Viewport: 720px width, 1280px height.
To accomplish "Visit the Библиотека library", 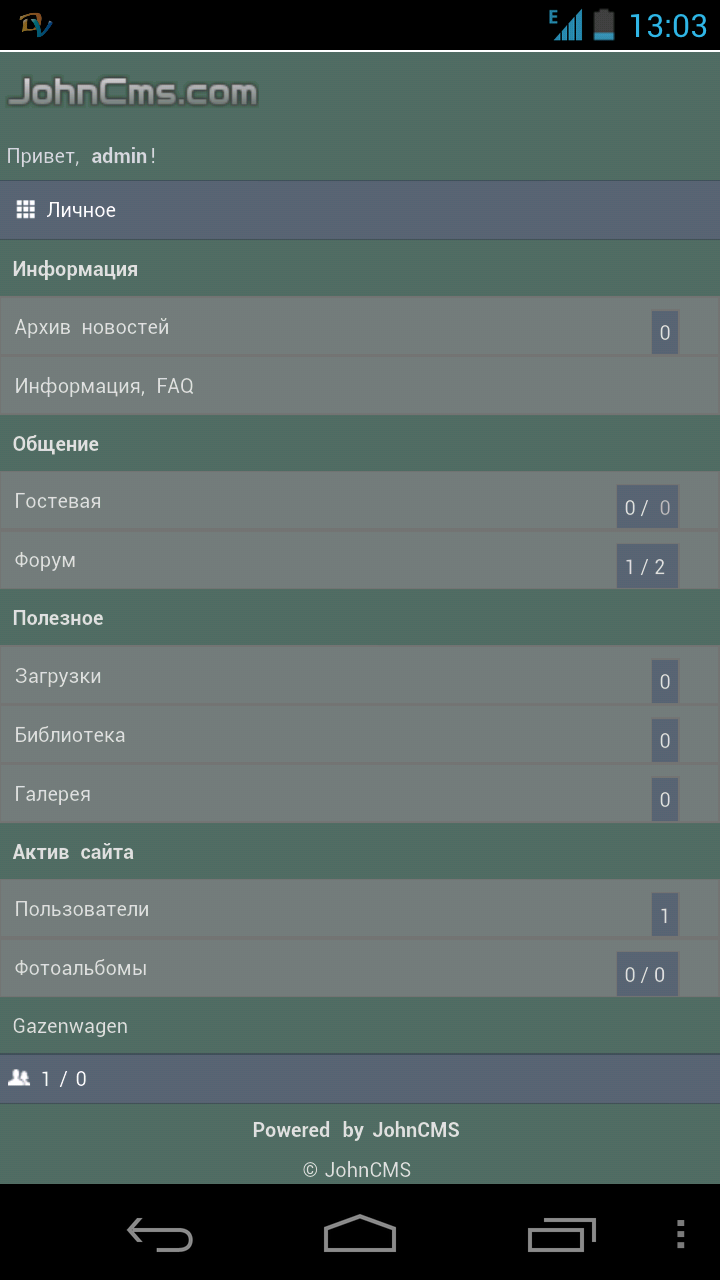I will pyautogui.click(x=70, y=735).
